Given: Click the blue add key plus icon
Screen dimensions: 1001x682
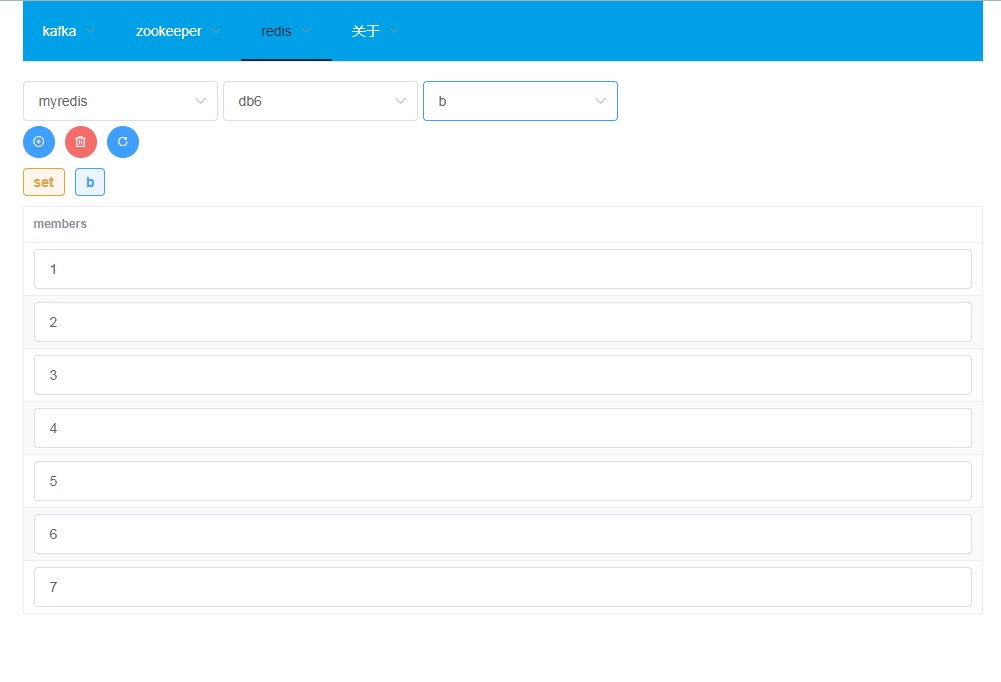Looking at the screenshot, I should pyautogui.click(x=39, y=142).
